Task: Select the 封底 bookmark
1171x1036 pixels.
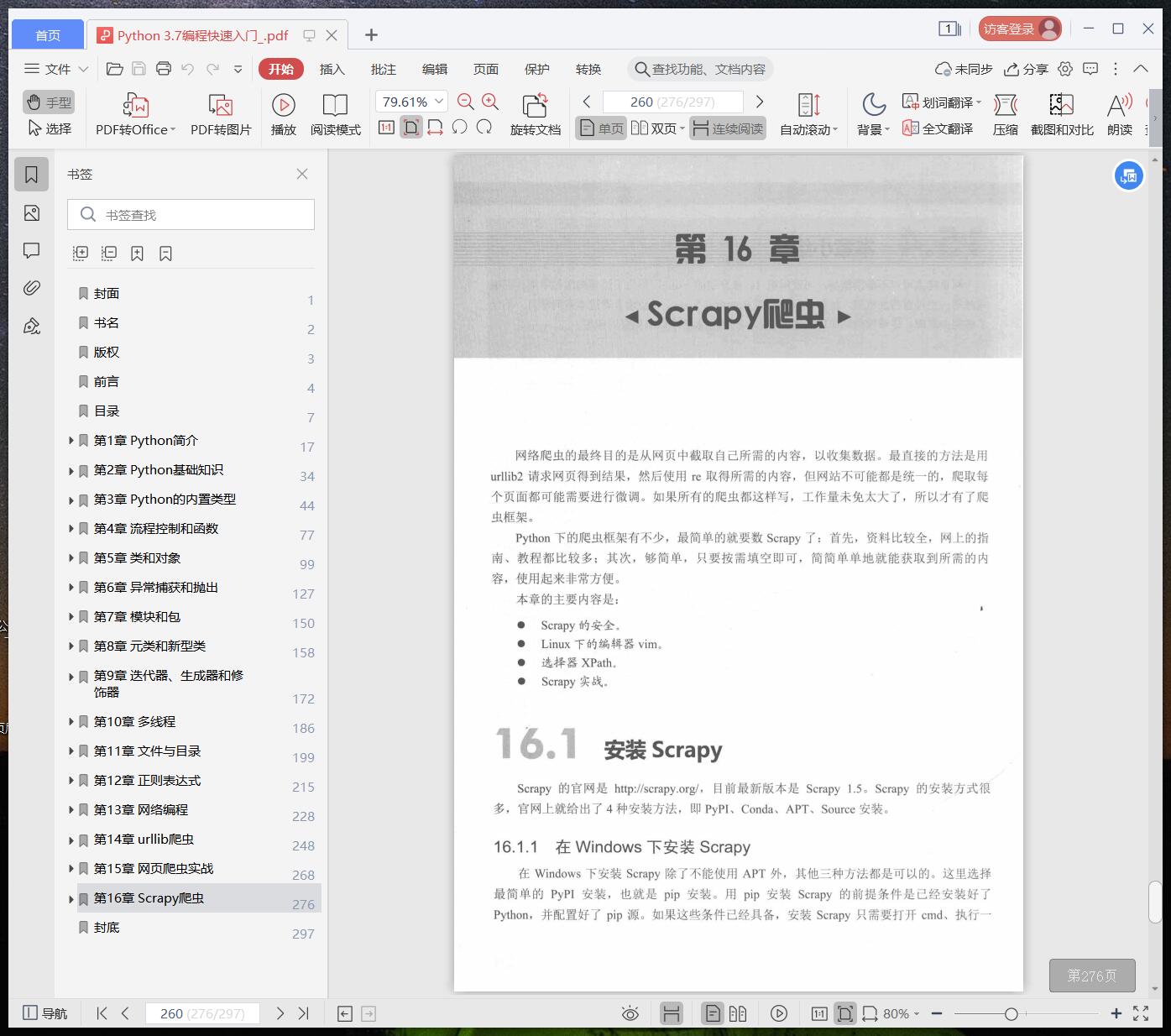Action: 106,928
